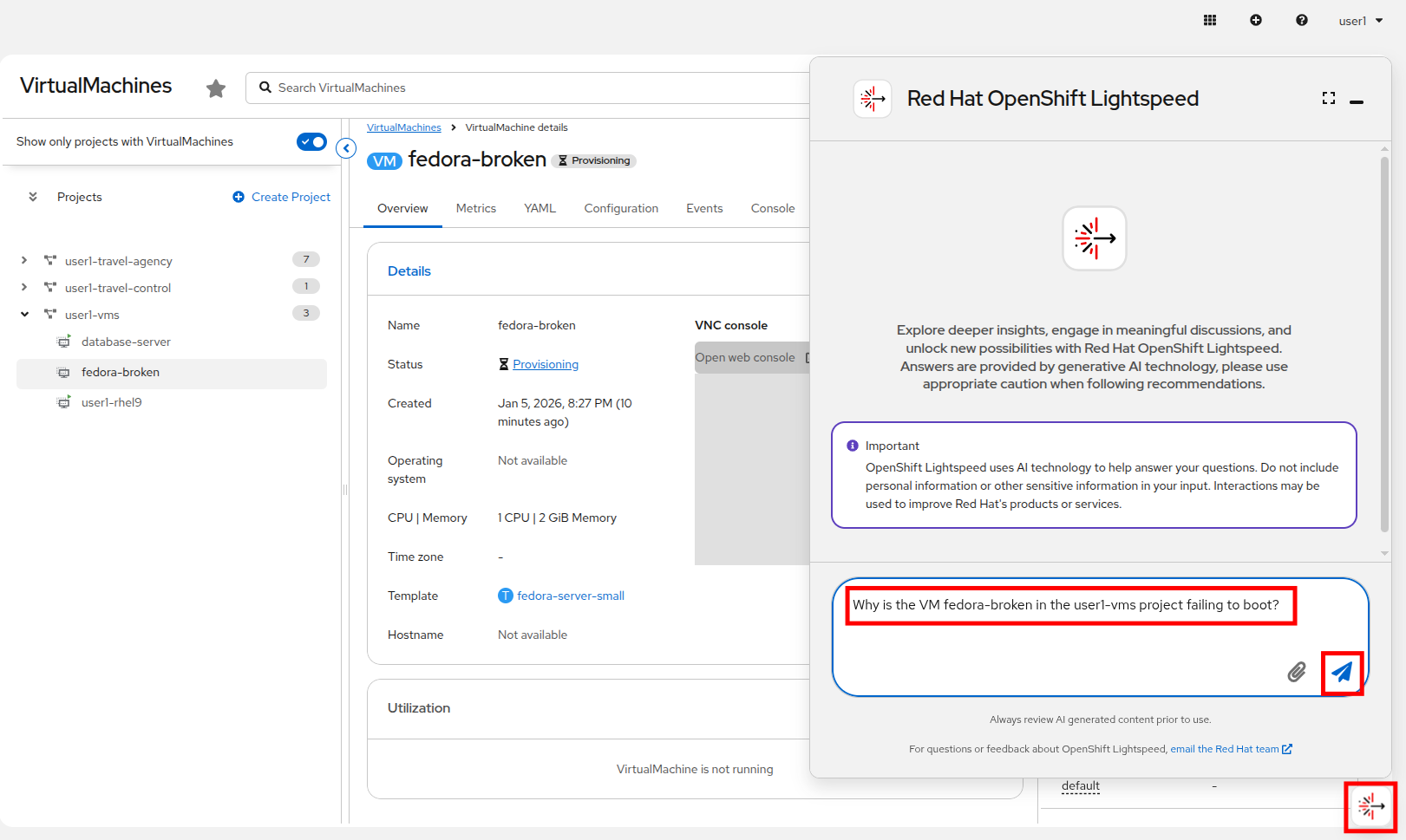Open the application launcher grid
1406x840 pixels.
tap(1210, 21)
